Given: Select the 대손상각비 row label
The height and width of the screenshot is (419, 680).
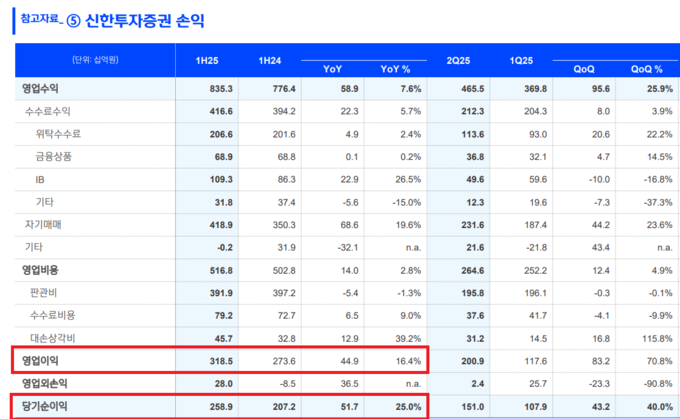Looking at the screenshot, I should click(x=52, y=338).
